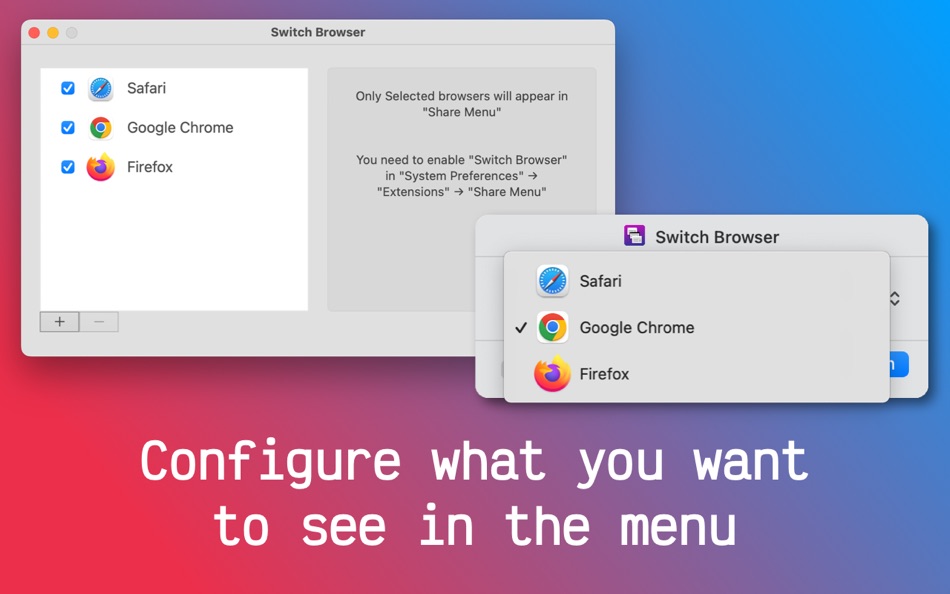
Task: Click the Google Chrome icon in the browser list
Action: (x=101, y=127)
